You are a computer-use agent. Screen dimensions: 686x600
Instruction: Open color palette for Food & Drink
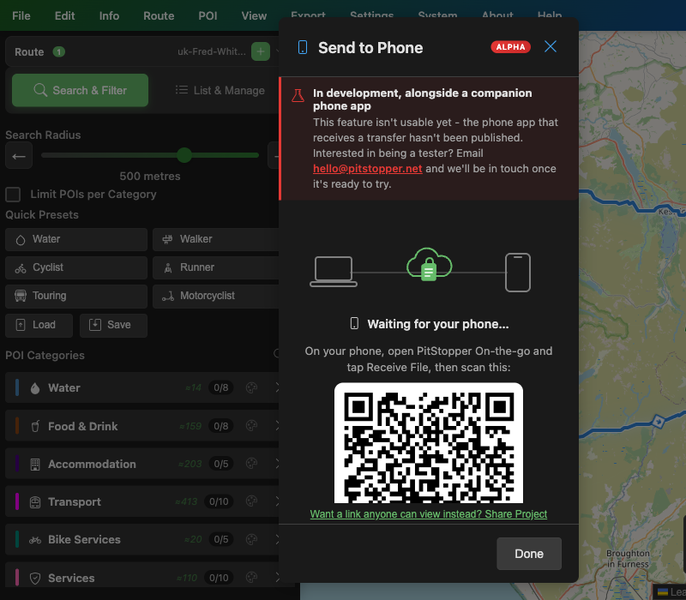[252, 426]
